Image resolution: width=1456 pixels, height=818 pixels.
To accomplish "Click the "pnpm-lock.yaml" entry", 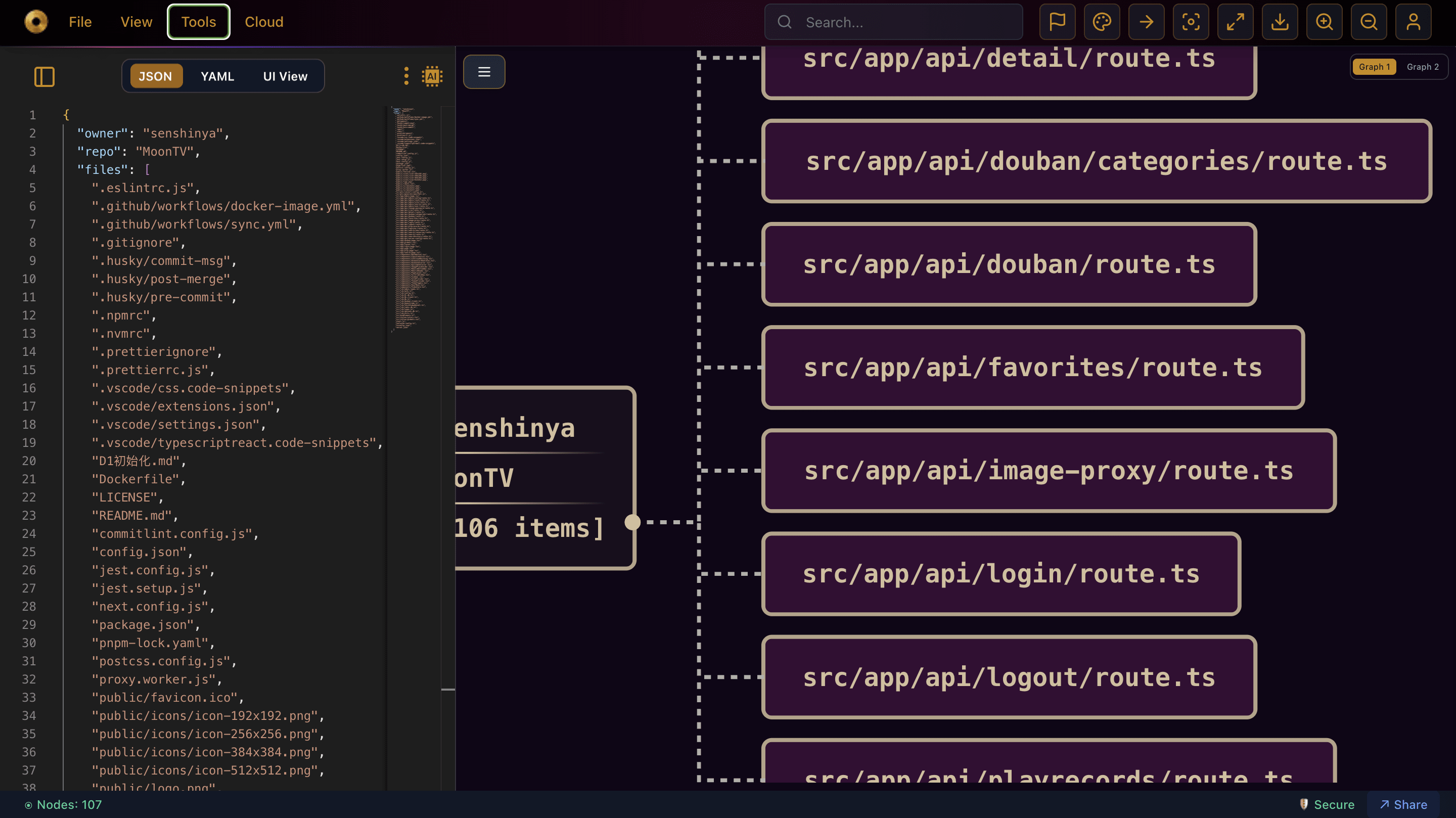I will 153,643.
